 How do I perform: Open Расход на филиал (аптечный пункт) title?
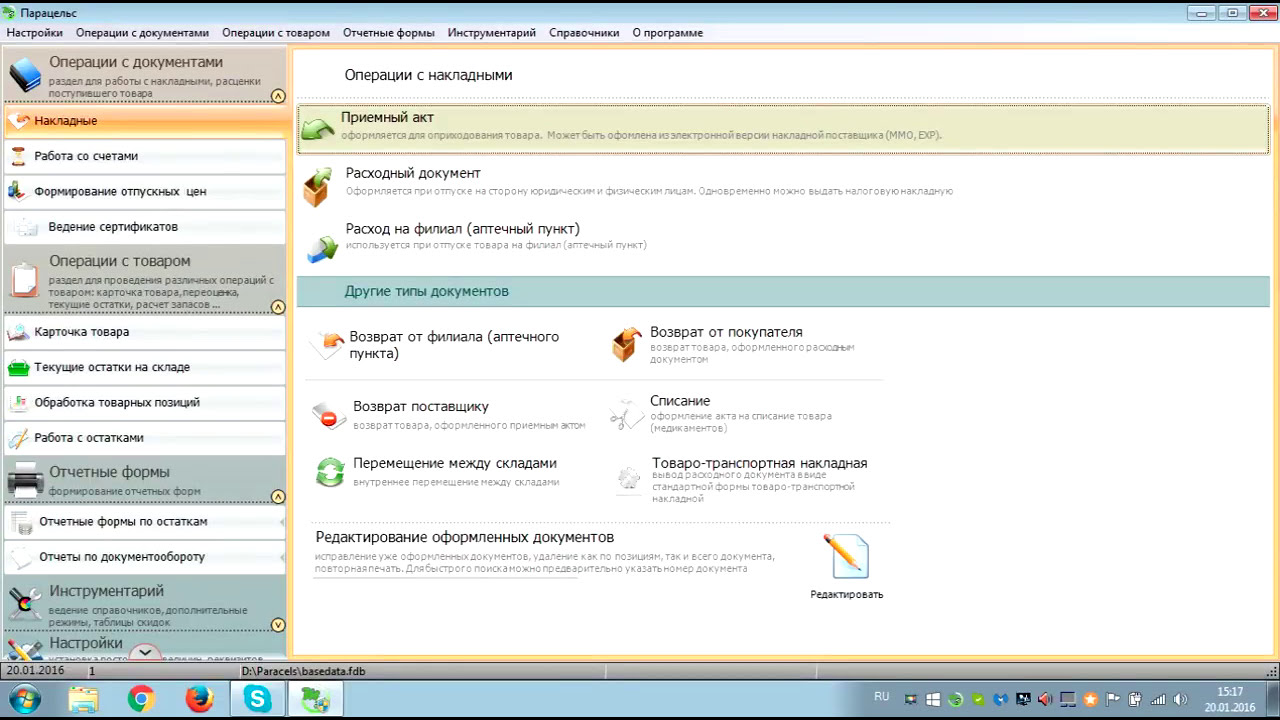pos(463,229)
